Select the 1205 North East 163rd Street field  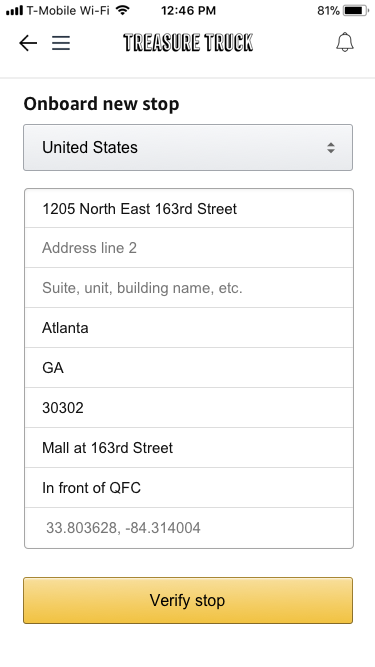pos(189,208)
